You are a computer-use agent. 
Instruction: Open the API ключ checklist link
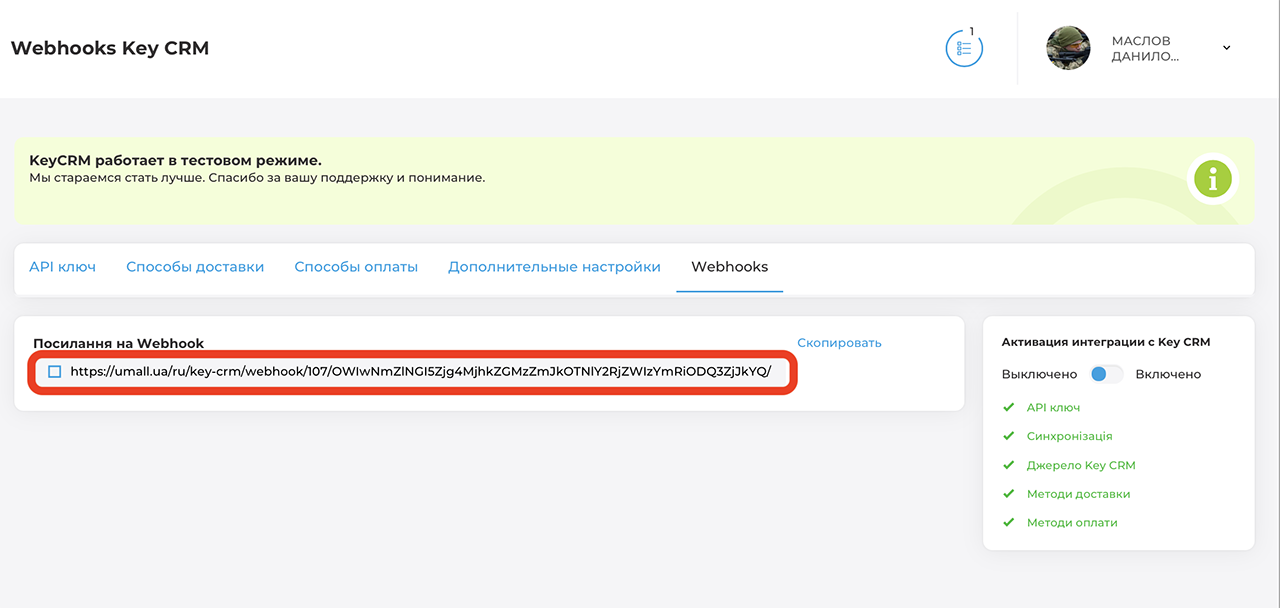(x=1053, y=408)
